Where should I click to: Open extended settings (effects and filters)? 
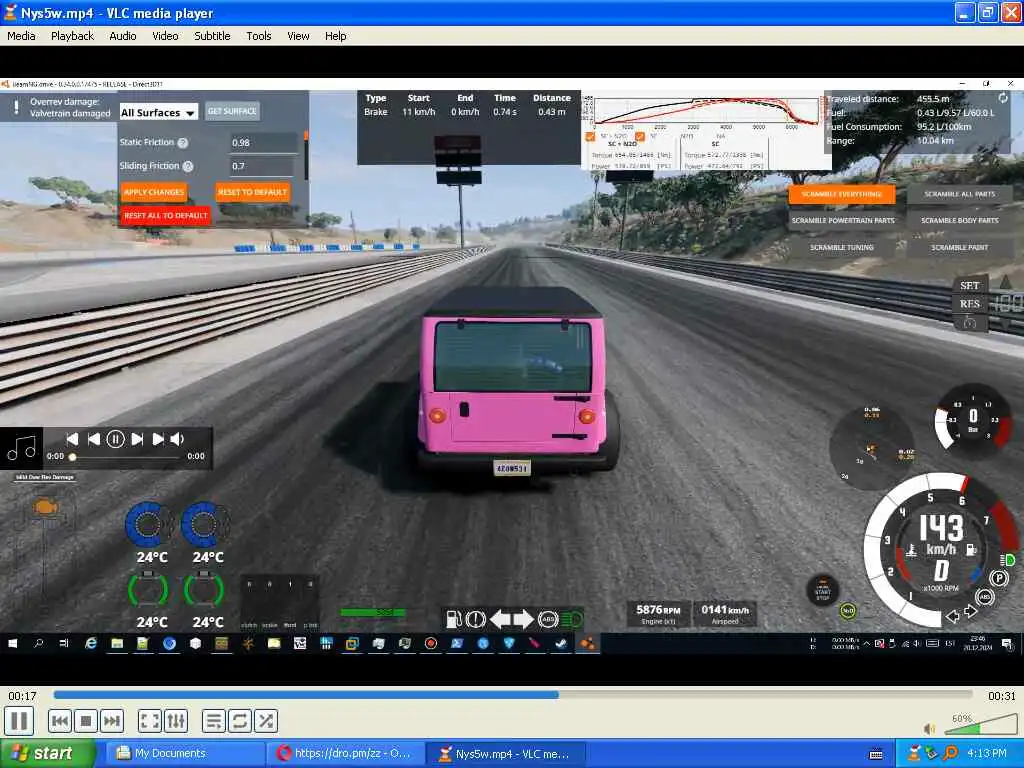pos(176,721)
